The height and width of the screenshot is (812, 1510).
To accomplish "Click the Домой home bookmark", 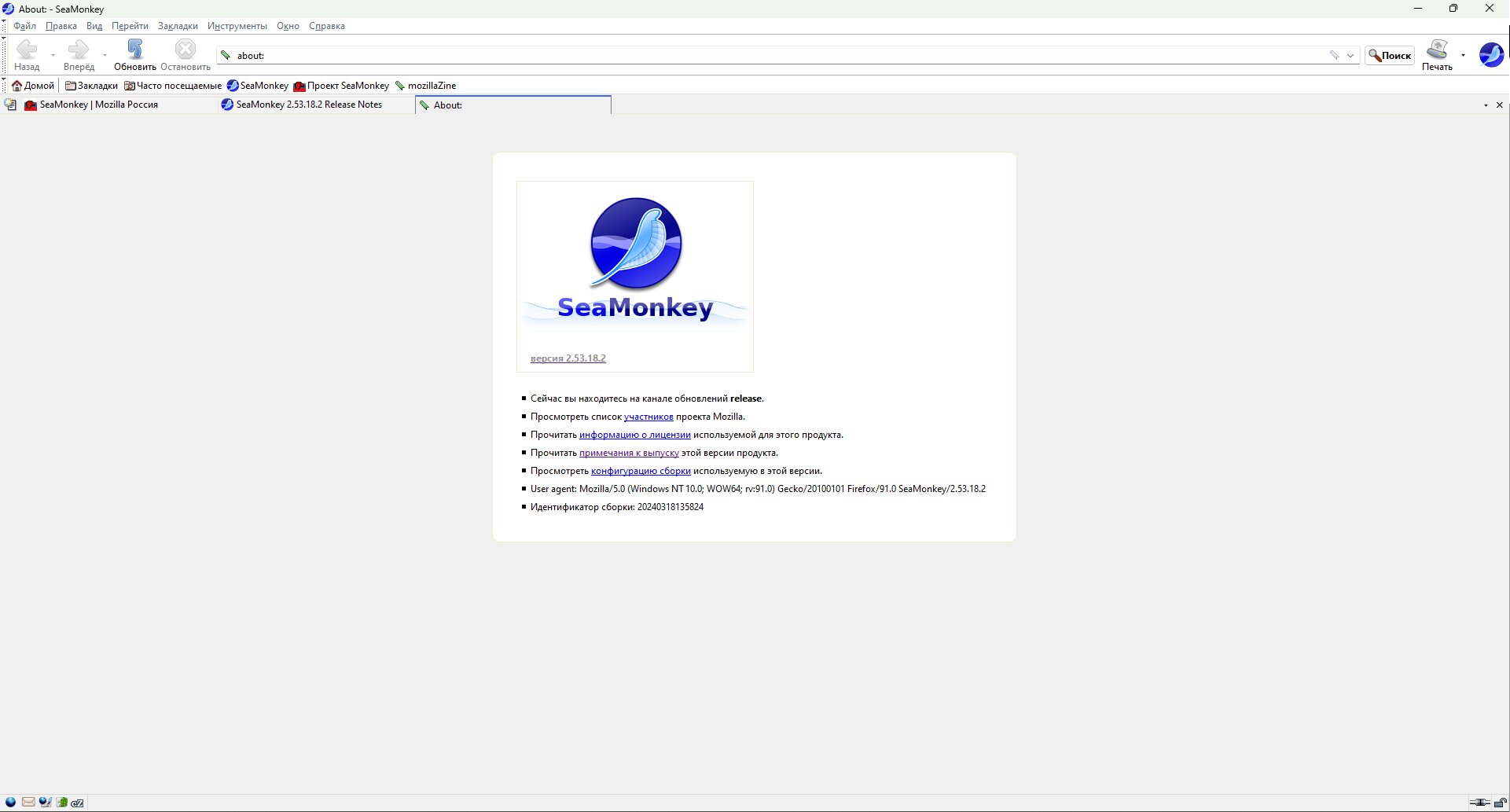I will [33, 86].
